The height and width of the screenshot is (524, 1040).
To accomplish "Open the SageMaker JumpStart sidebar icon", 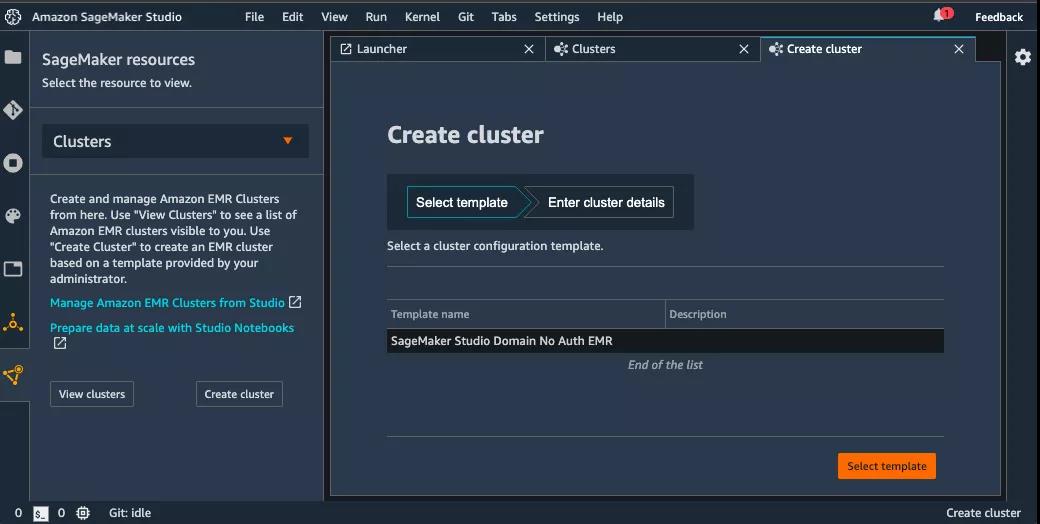I will click(x=13, y=324).
